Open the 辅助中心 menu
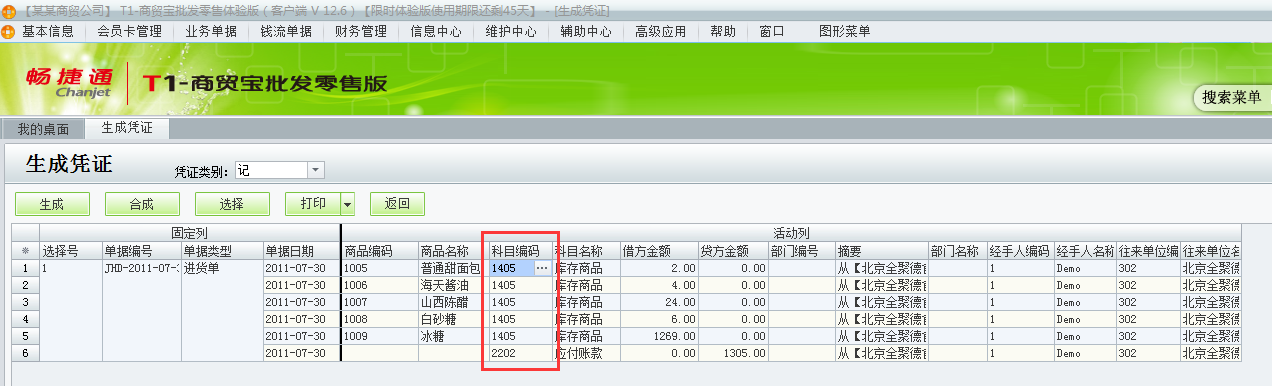The height and width of the screenshot is (386, 1272). tap(586, 31)
